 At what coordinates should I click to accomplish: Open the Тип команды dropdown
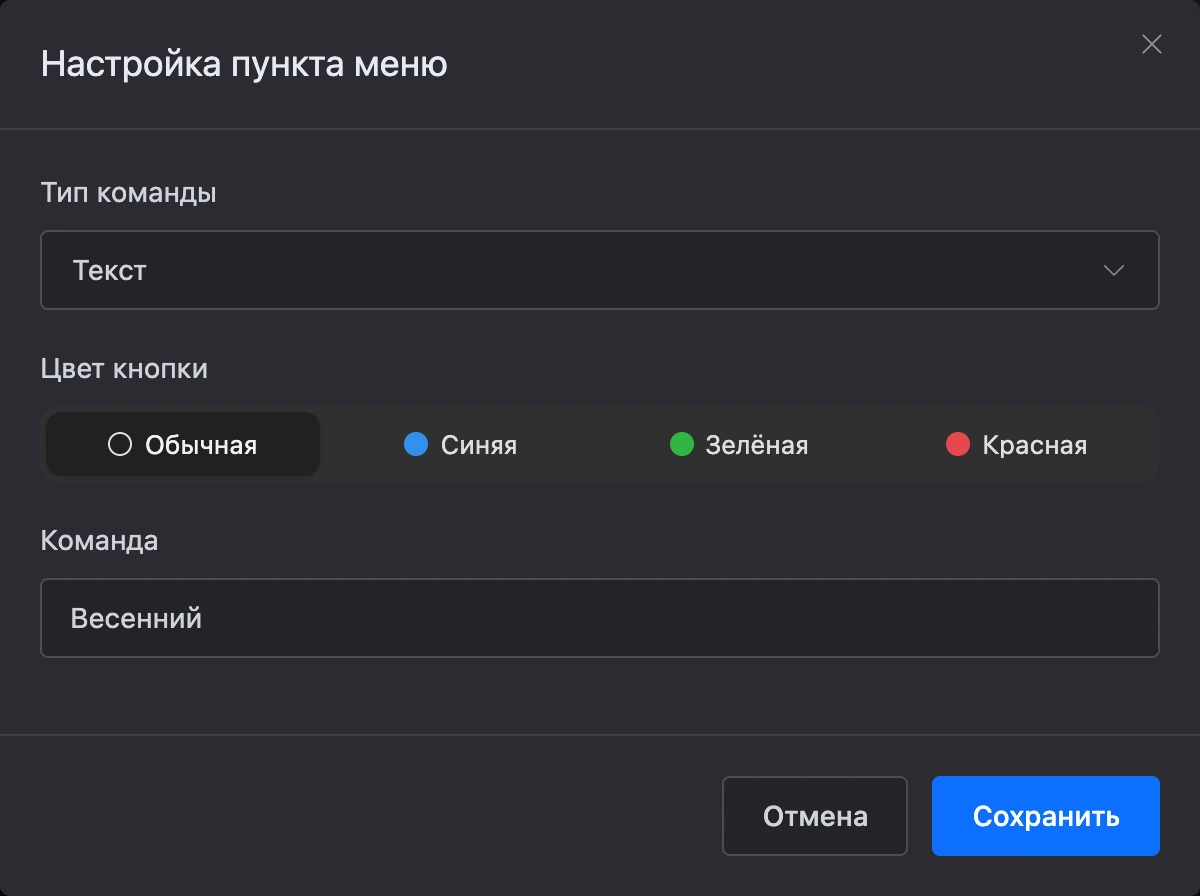coord(600,270)
